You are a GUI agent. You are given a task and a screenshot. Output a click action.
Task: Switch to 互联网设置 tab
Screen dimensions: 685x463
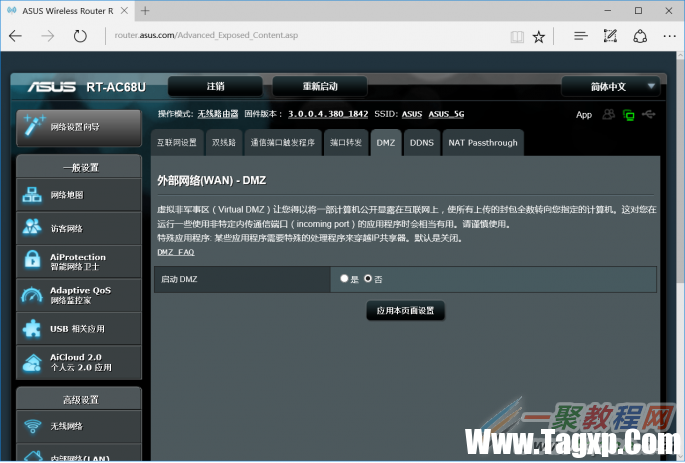tap(177, 143)
